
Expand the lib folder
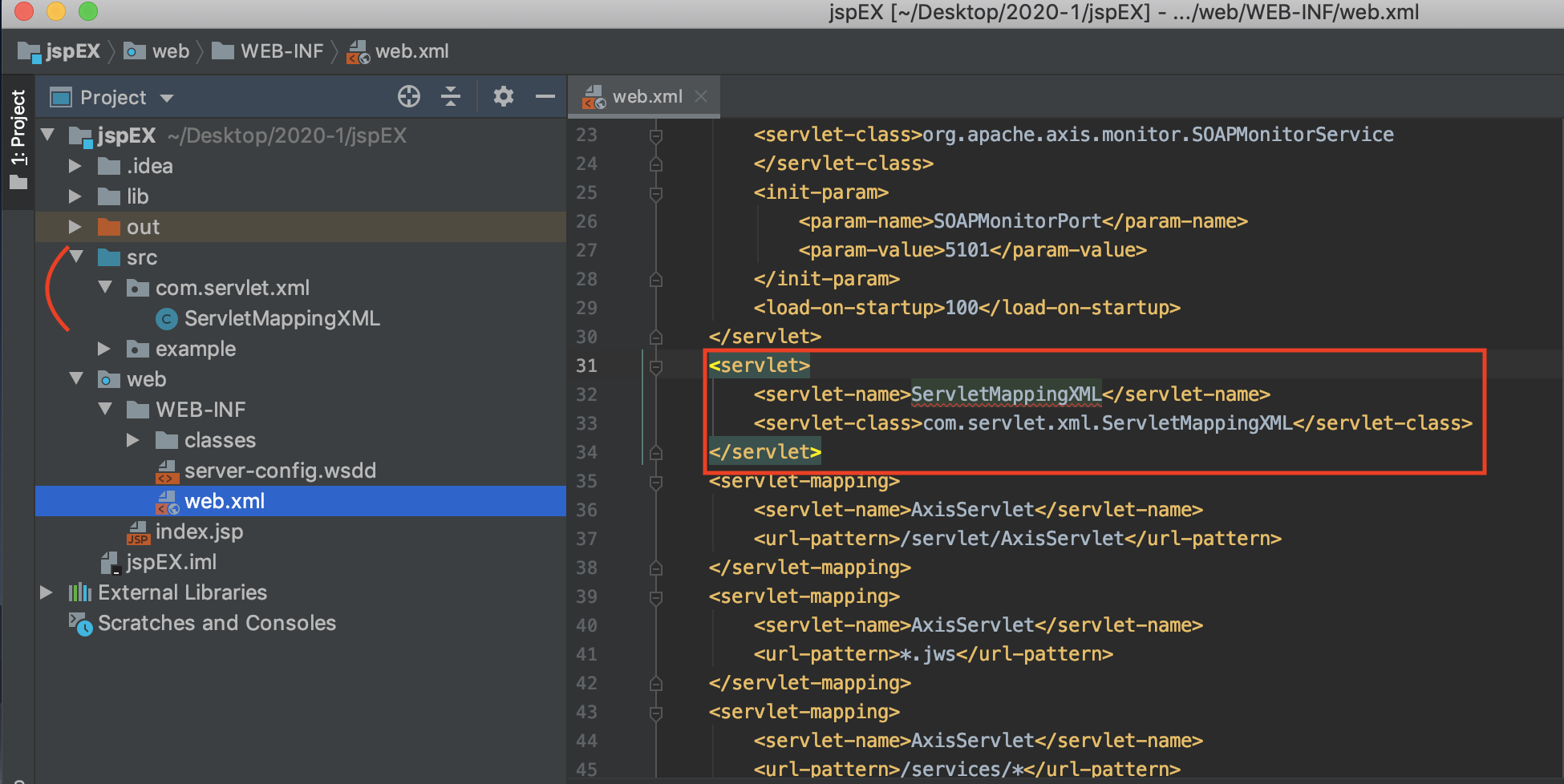(75, 196)
